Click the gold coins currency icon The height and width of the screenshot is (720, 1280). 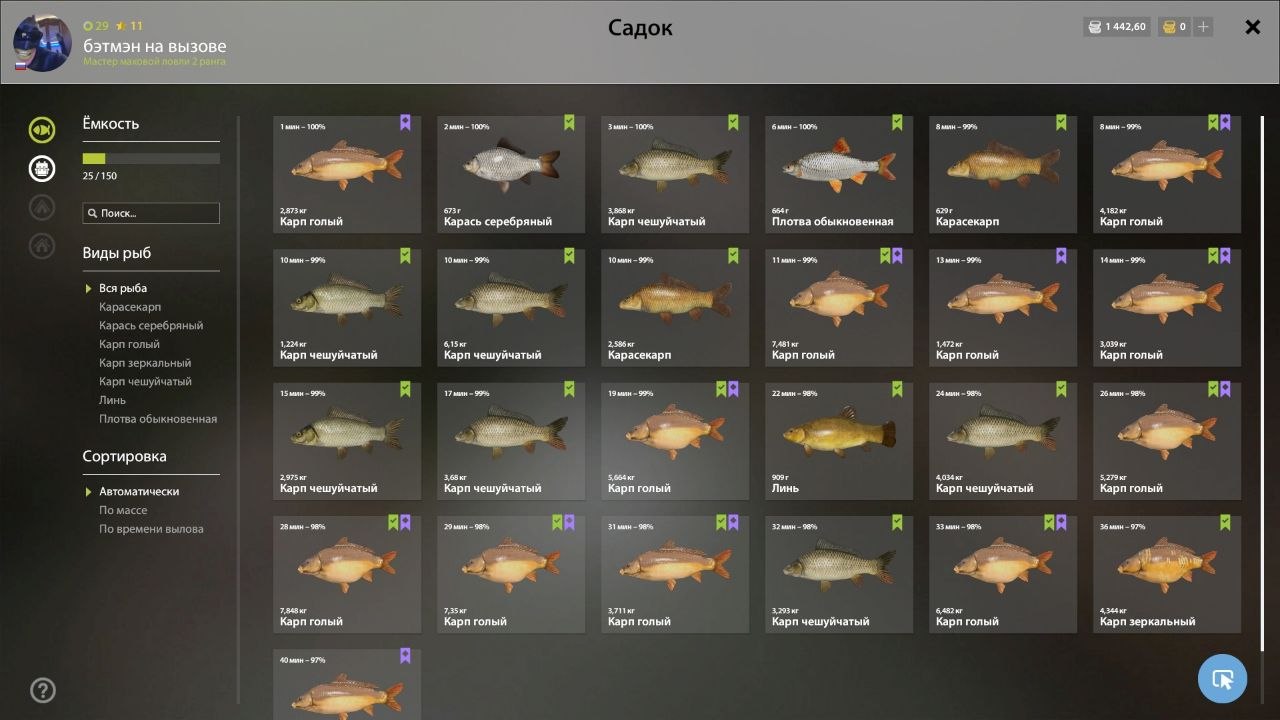click(1168, 27)
